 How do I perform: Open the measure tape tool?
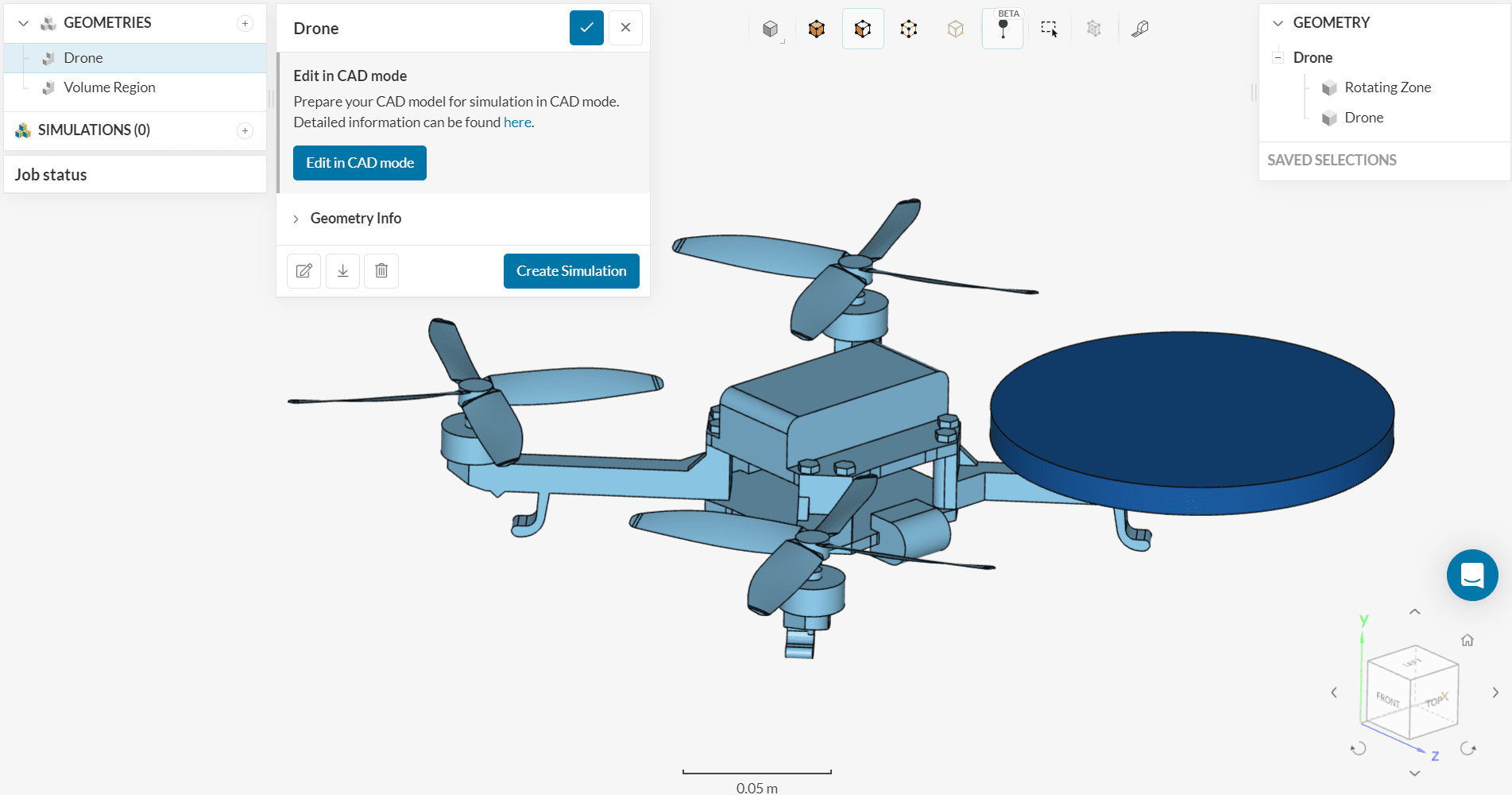point(1140,29)
